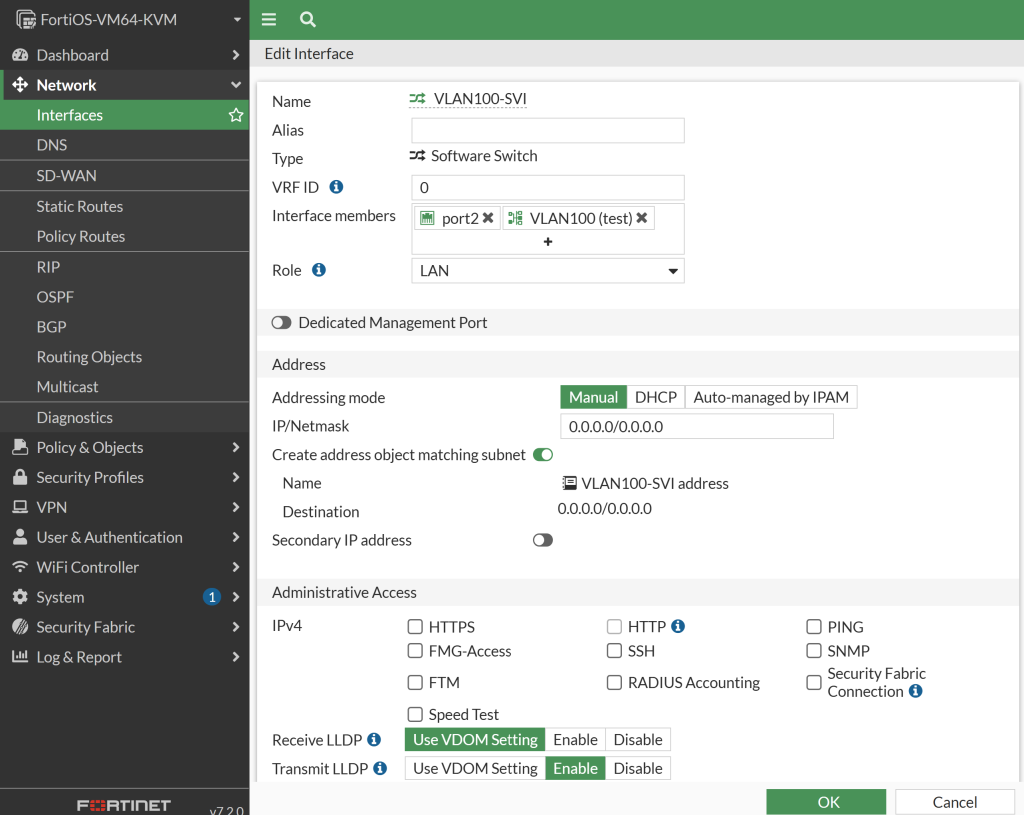
Task: Select DHCP addressing mode
Action: [656, 397]
